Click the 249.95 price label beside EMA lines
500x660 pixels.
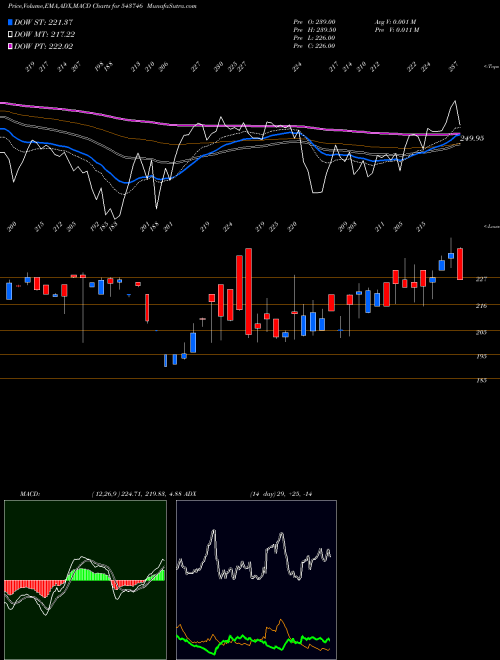pos(472,138)
